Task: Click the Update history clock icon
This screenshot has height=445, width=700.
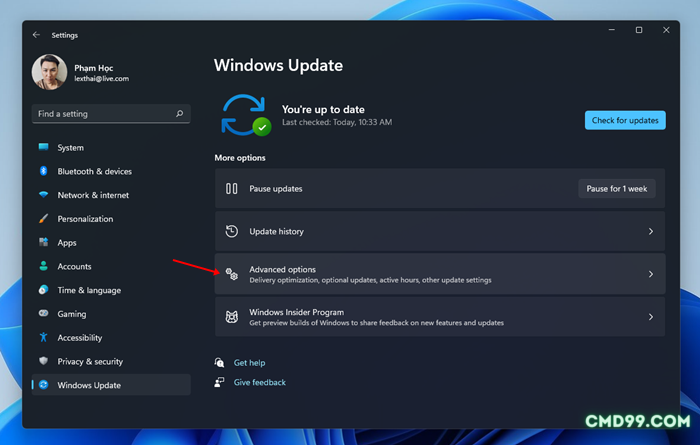Action: [232, 231]
